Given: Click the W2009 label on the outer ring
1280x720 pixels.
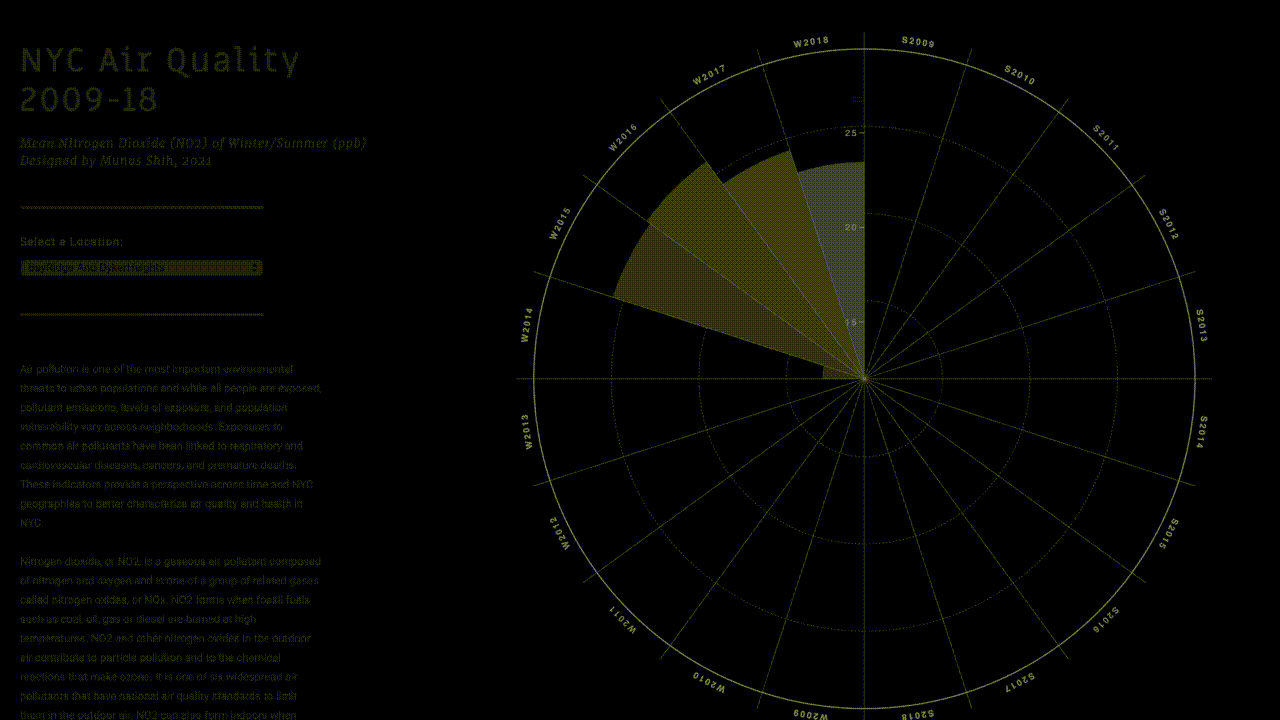Looking at the screenshot, I should click(811, 714).
